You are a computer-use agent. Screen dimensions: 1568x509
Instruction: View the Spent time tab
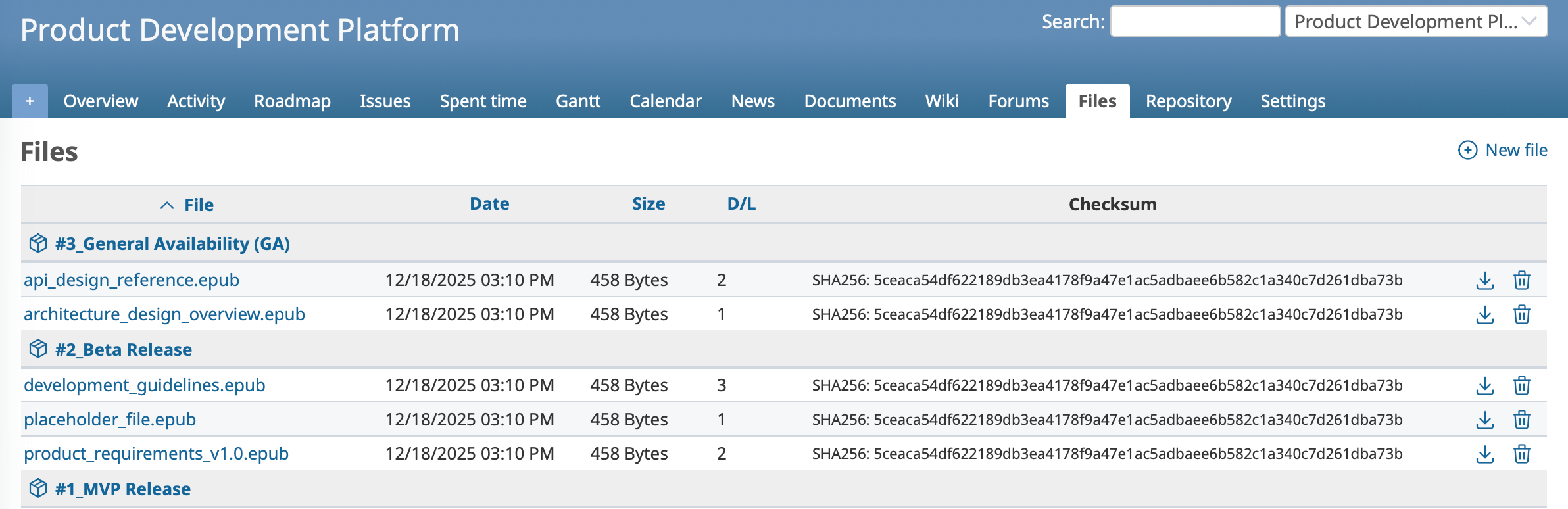483,101
